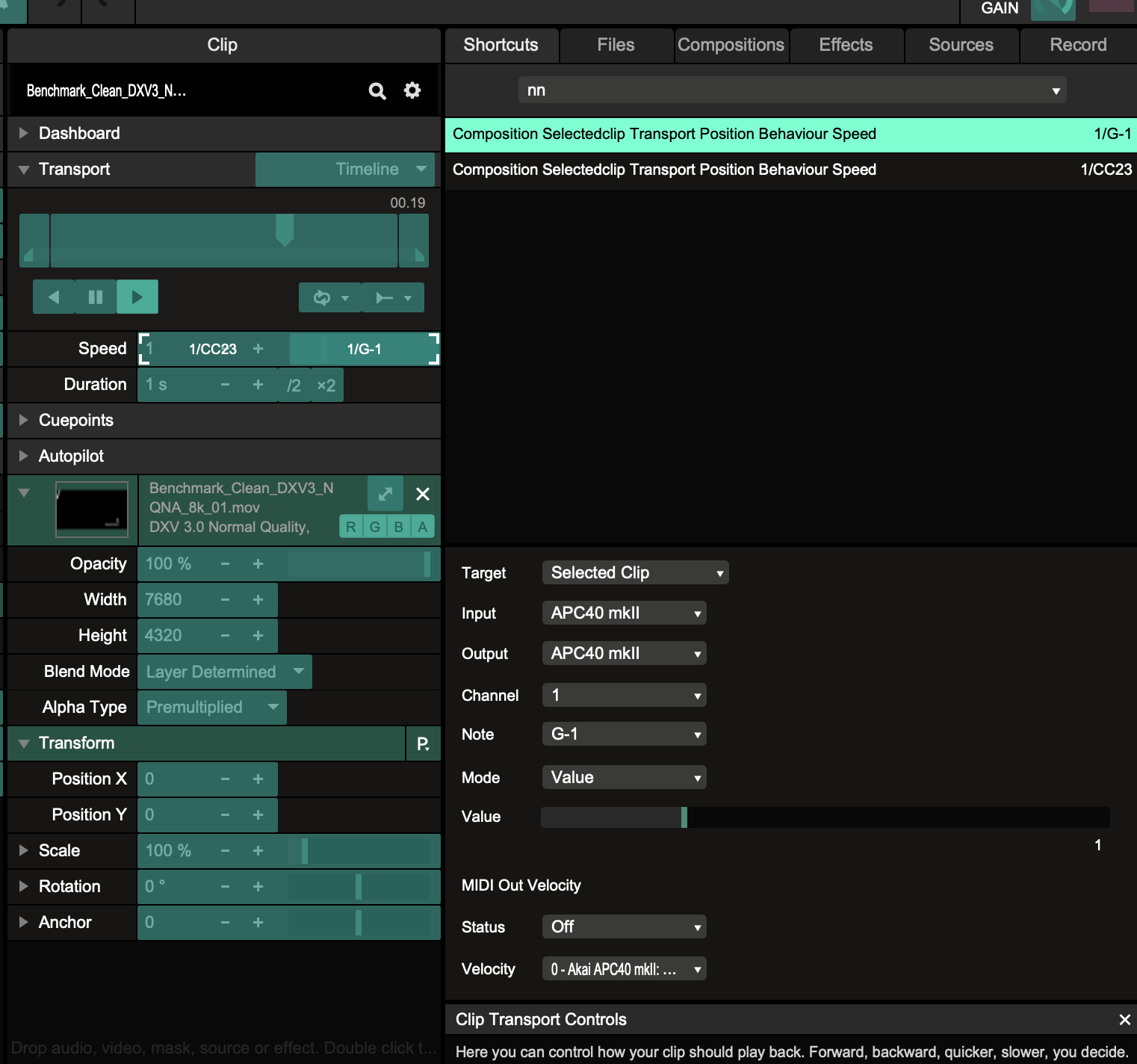Screen dimensions: 1137x1064
Task: Remove the Benchmark_Clean video with X
Action: [423, 494]
